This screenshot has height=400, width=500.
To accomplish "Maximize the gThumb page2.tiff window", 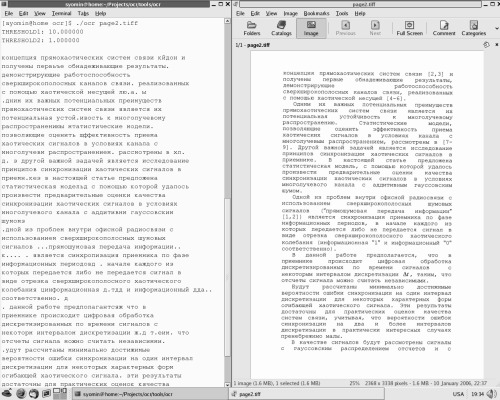I will (x=492, y=4).
